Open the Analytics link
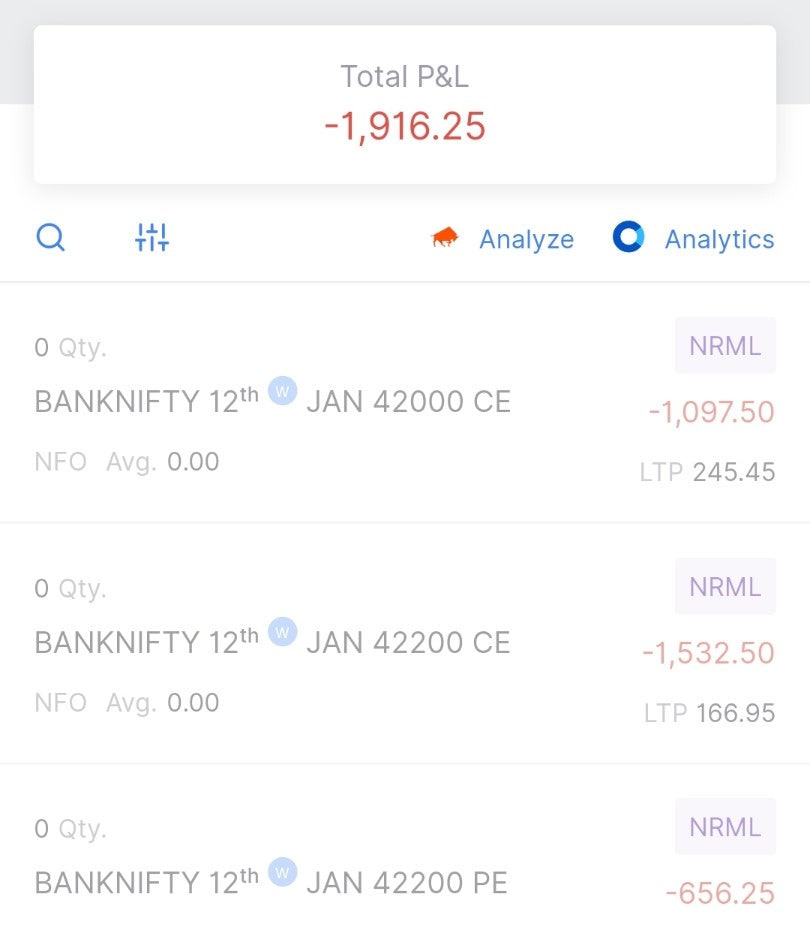 pos(719,240)
